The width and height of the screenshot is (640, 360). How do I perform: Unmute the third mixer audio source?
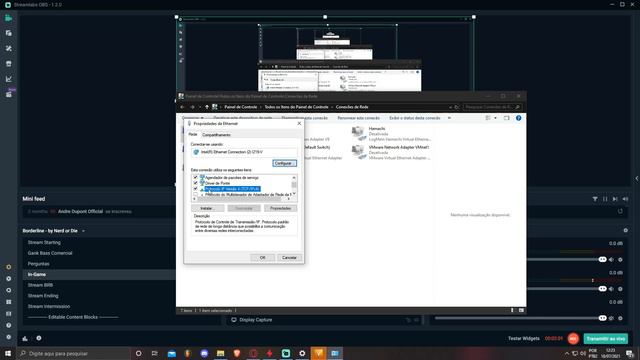pyautogui.click(x=611, y=318)
